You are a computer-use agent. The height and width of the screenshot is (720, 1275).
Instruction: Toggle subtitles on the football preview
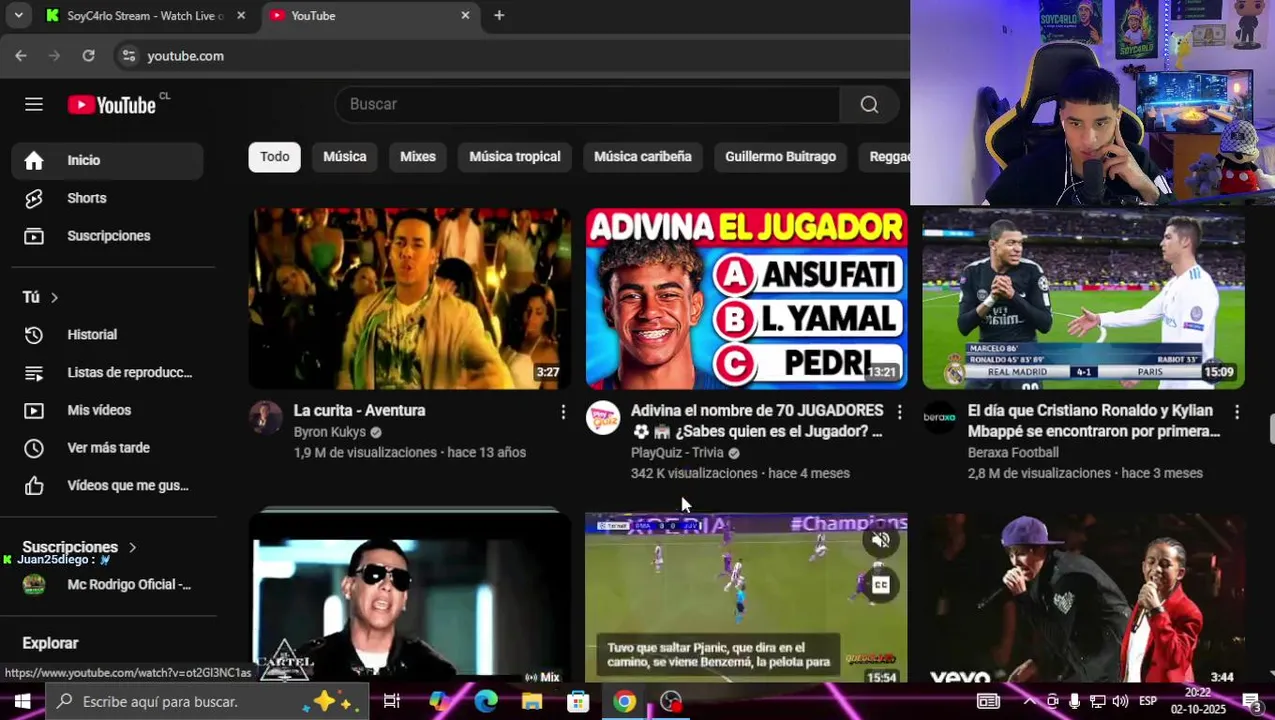click(881, 585)
